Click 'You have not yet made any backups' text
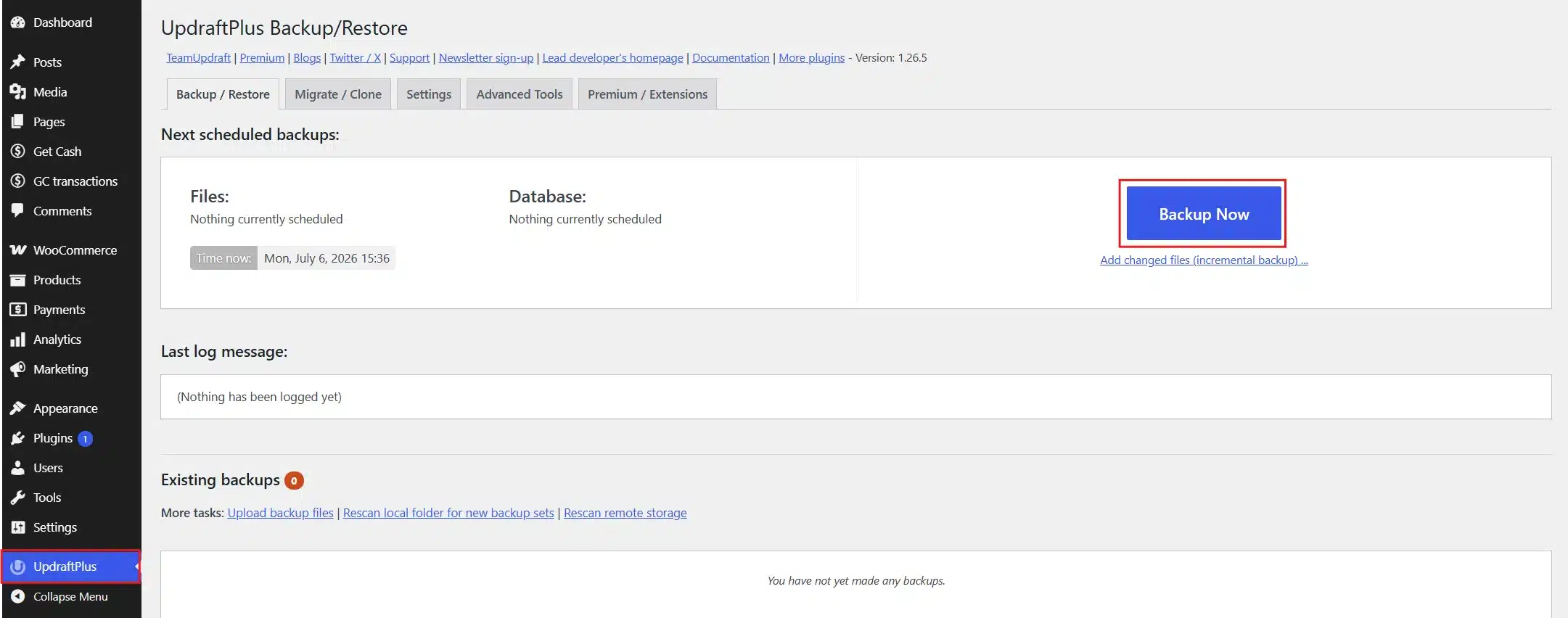The width and height of the screenshot is (1568, 618). click(856, 581)
